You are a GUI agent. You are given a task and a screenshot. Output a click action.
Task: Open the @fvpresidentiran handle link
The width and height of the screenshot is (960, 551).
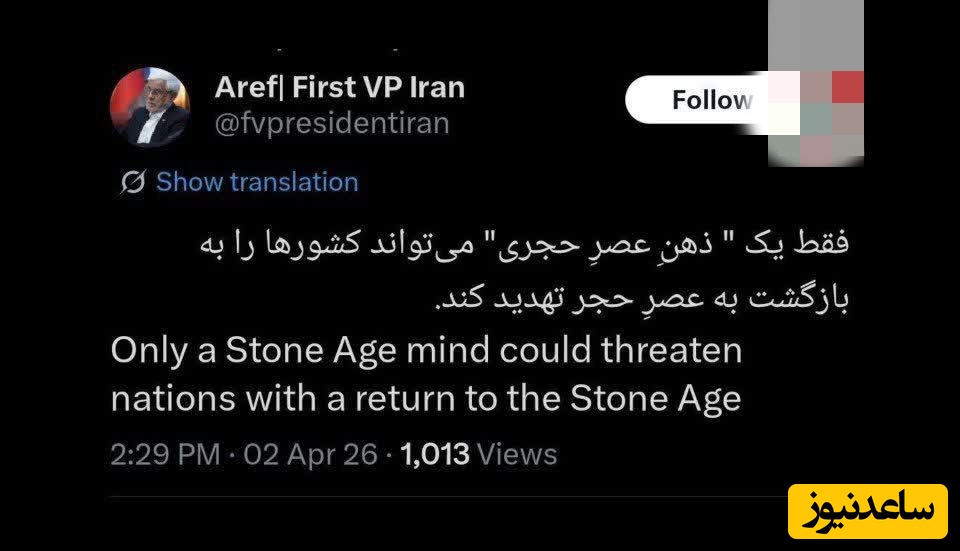pos(332,124)
